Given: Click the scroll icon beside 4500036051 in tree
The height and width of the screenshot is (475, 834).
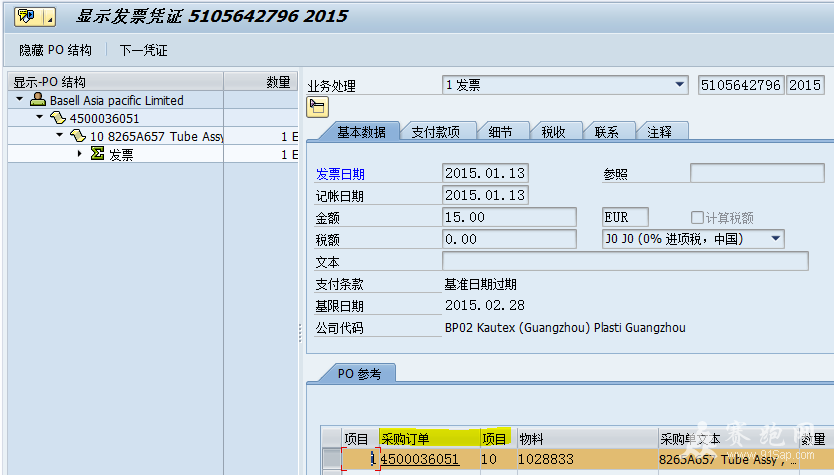Looking at the screenshot, I should coord(57,118).
